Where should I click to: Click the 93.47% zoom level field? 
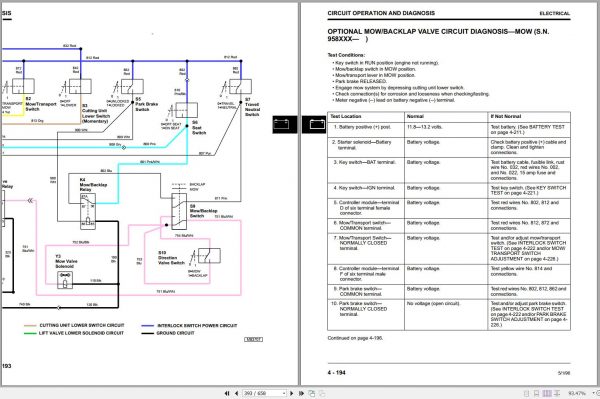point(577,393)
